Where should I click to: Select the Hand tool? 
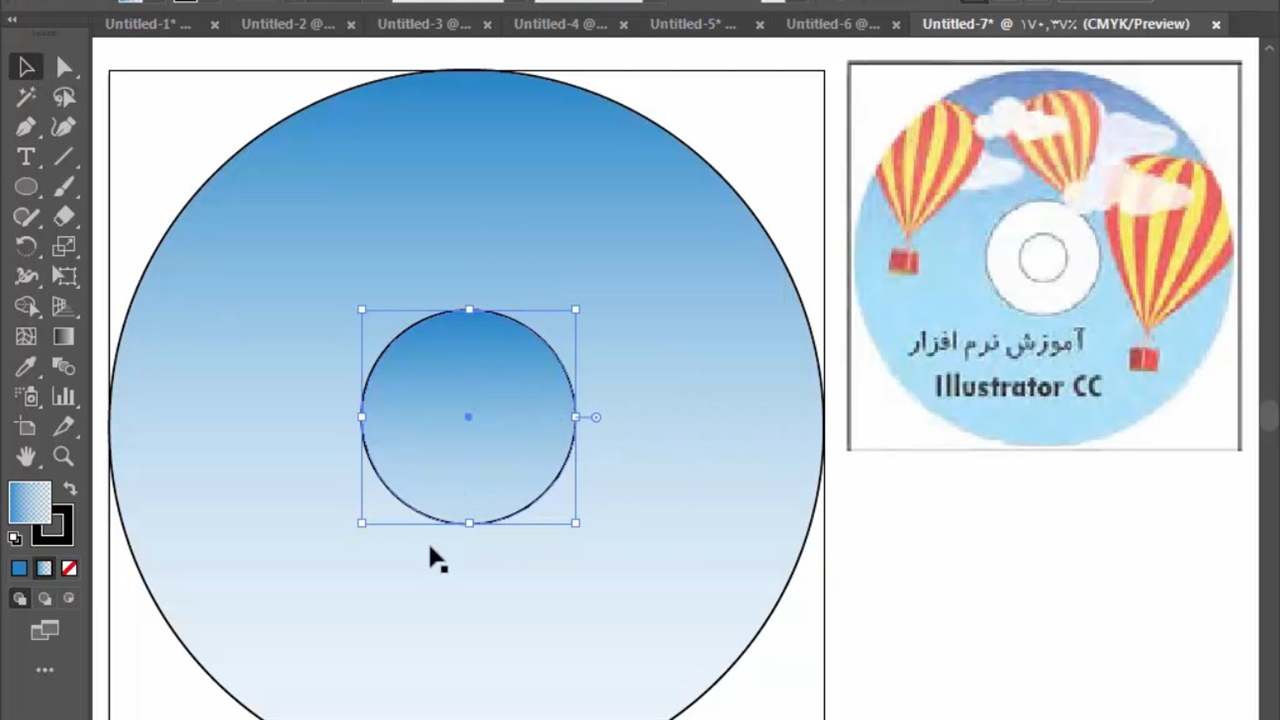click(26, 457)
